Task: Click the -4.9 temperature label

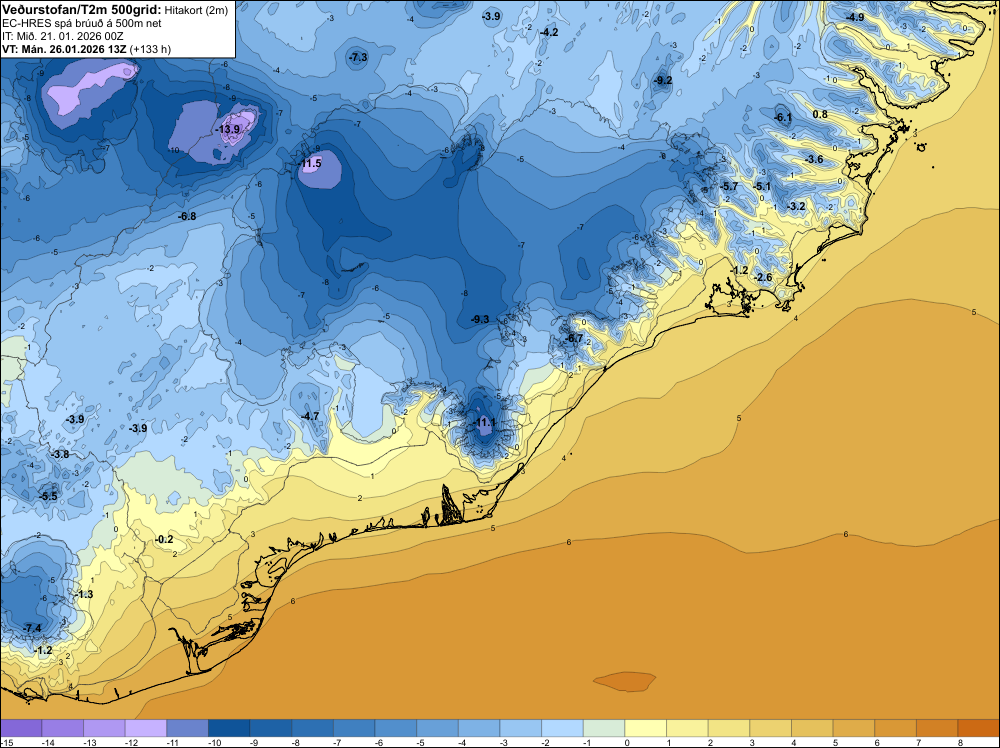Action: pos(855,17)
